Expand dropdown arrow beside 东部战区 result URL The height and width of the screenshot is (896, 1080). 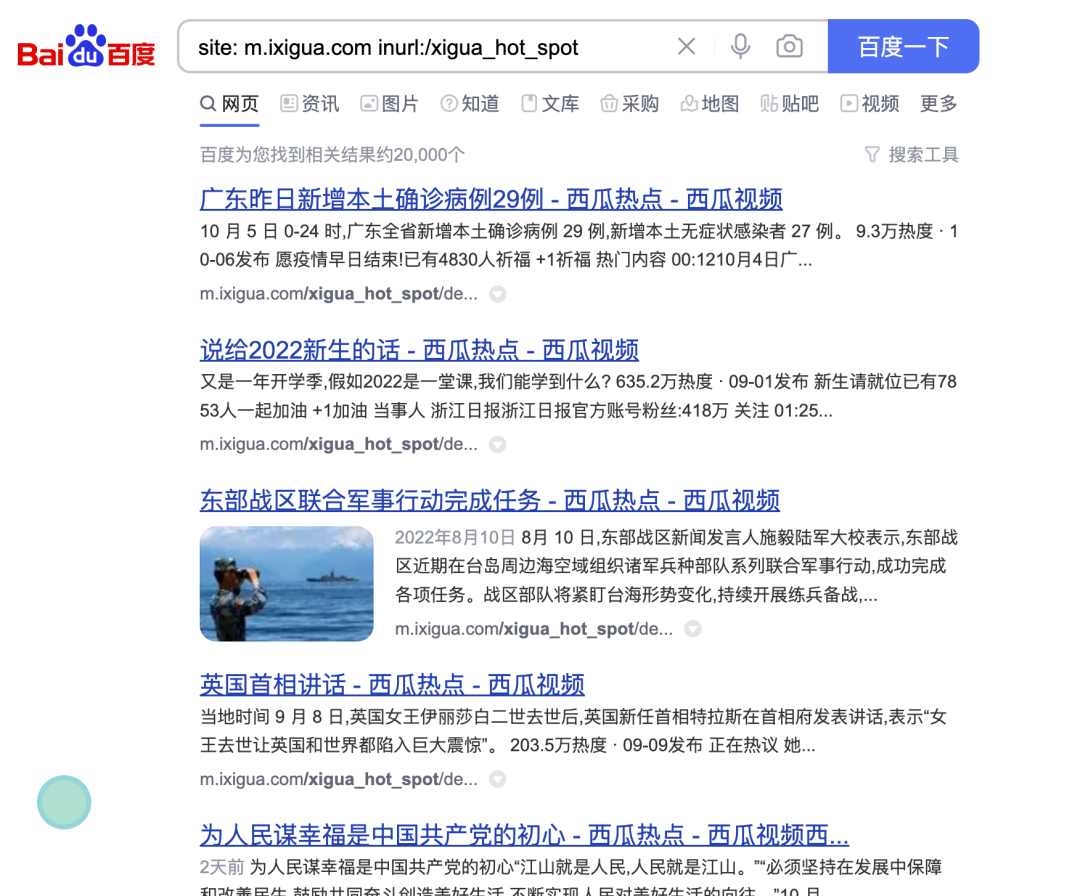(693, 629)
